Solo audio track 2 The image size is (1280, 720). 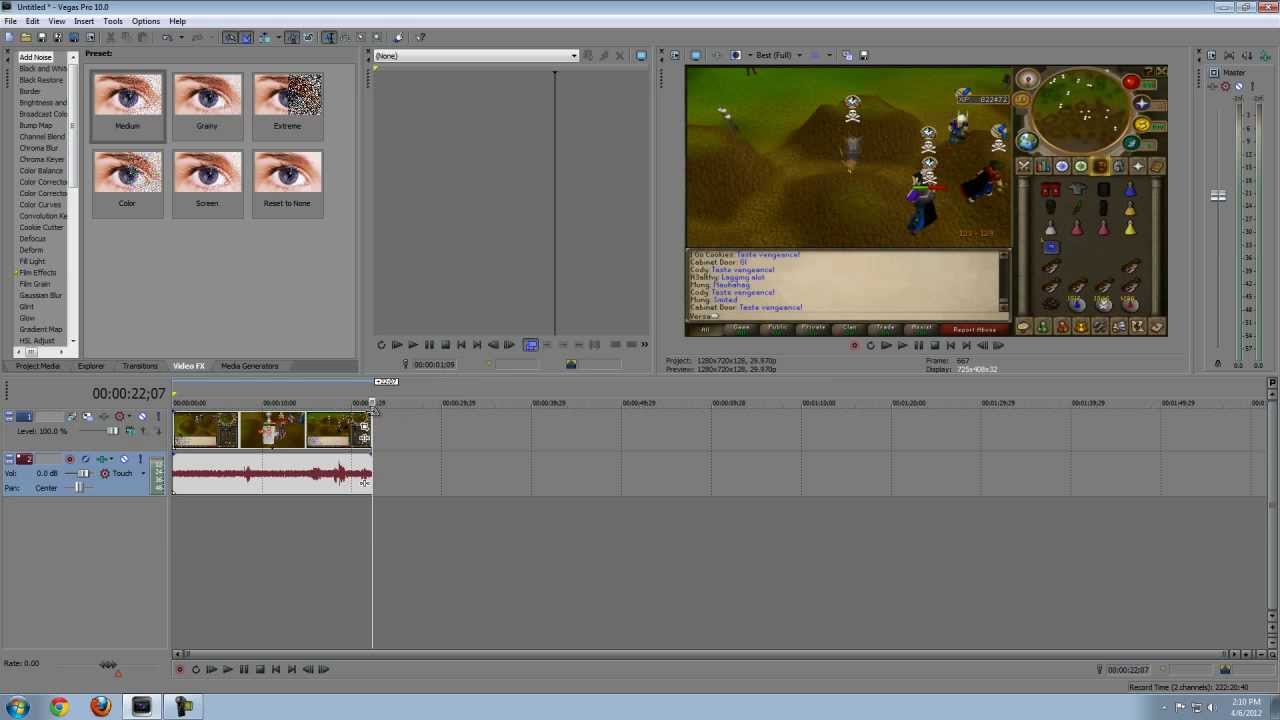coord(140,459)
